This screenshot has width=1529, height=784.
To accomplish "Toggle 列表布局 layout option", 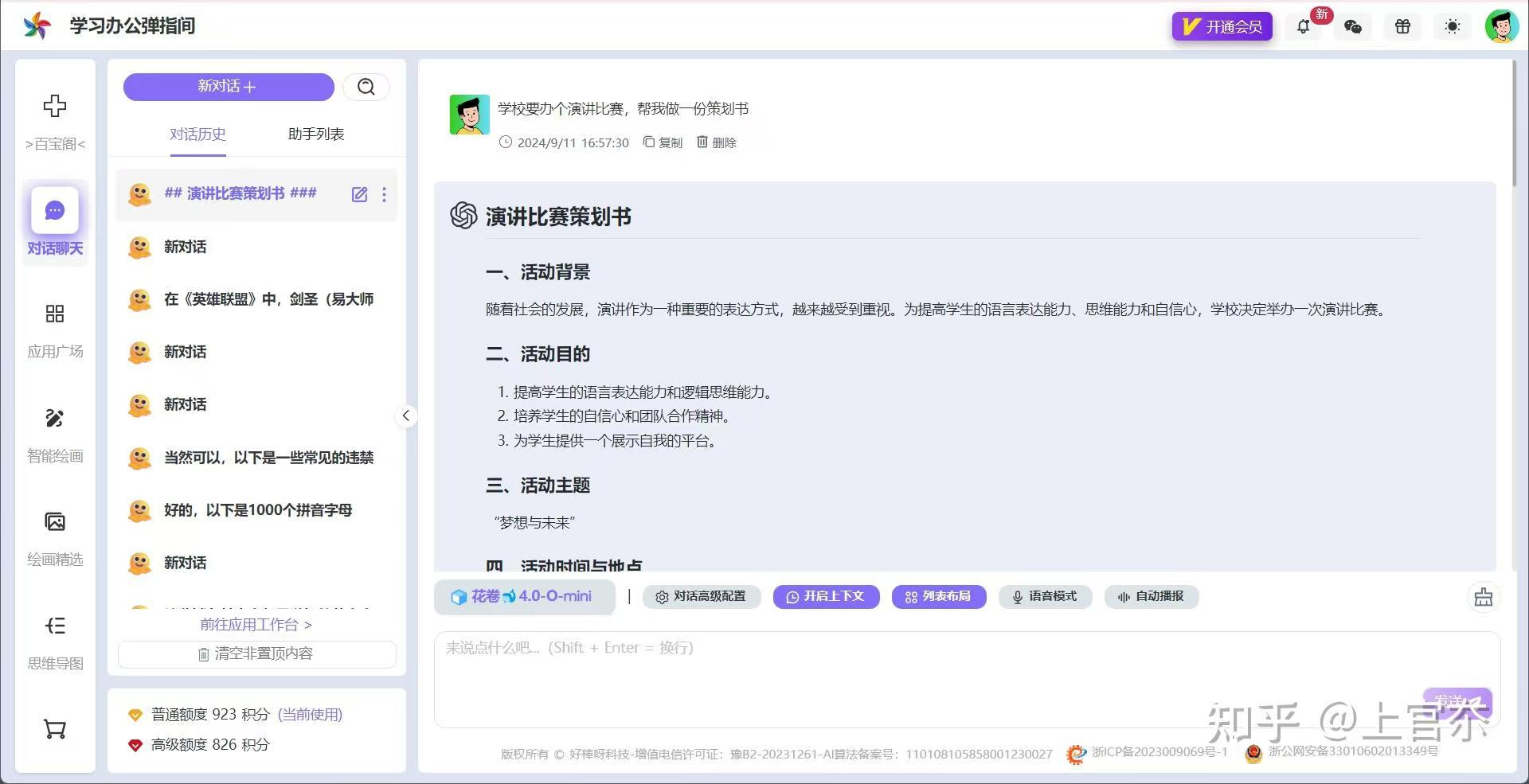I will [x=939, y=597].
